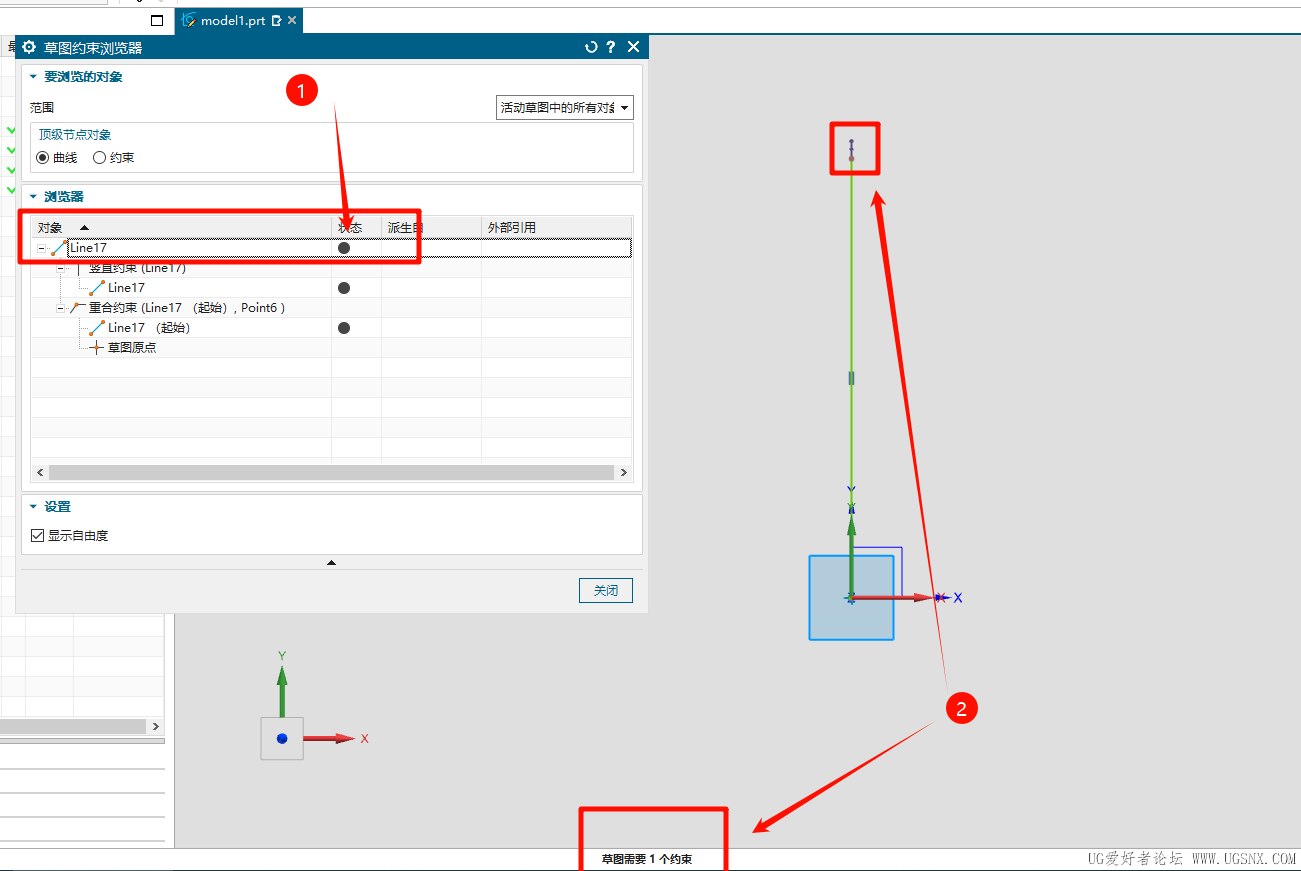Viewport: 1301px width, 871px height.
Task: Select the Line17 child row under 竖直约束
Action: pyautogui.click(x=126, y=288)
